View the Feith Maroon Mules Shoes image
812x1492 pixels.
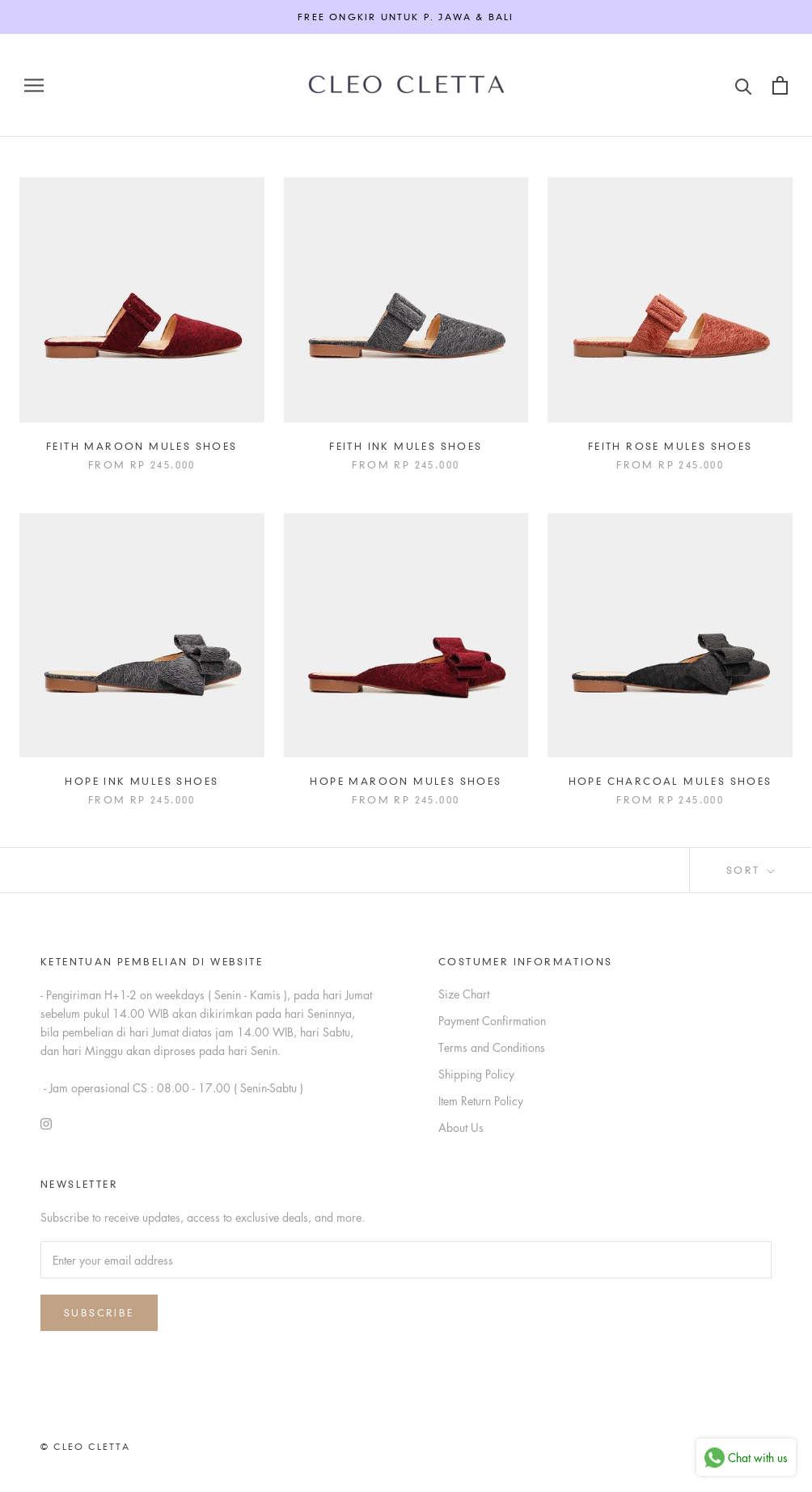click(x=142, y=299)
